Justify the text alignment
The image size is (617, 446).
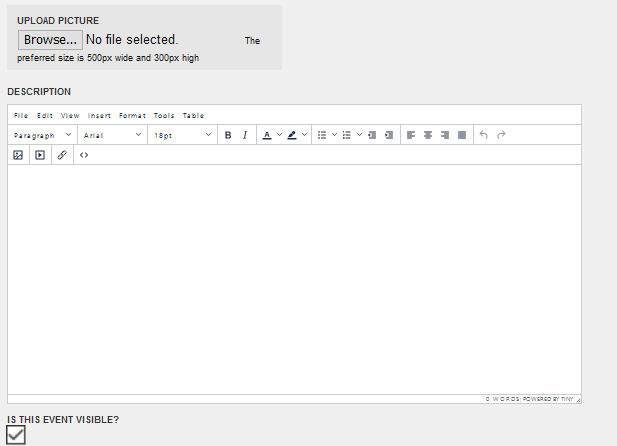click(x=462, y=135)
